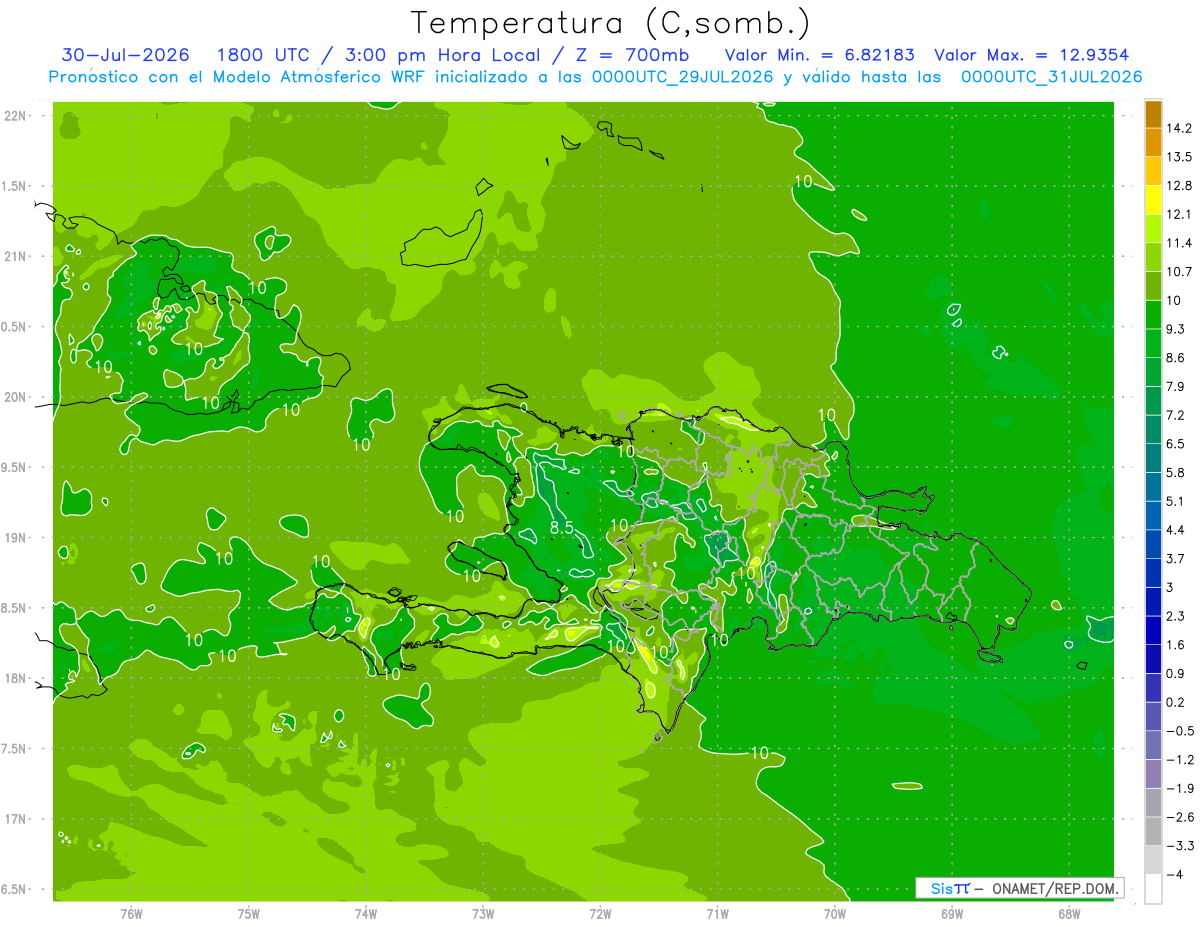The width and height of the screenshot is (1200, 927).
Task: Select 'Valor Max. = 12.9354' text
Action: point(1032,55)
